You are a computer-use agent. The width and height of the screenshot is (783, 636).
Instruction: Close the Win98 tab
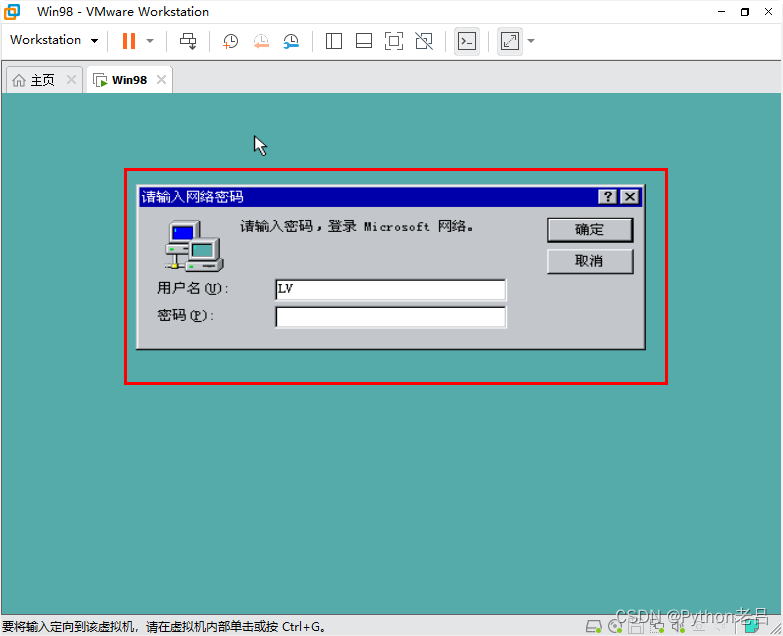coord(161,79)
